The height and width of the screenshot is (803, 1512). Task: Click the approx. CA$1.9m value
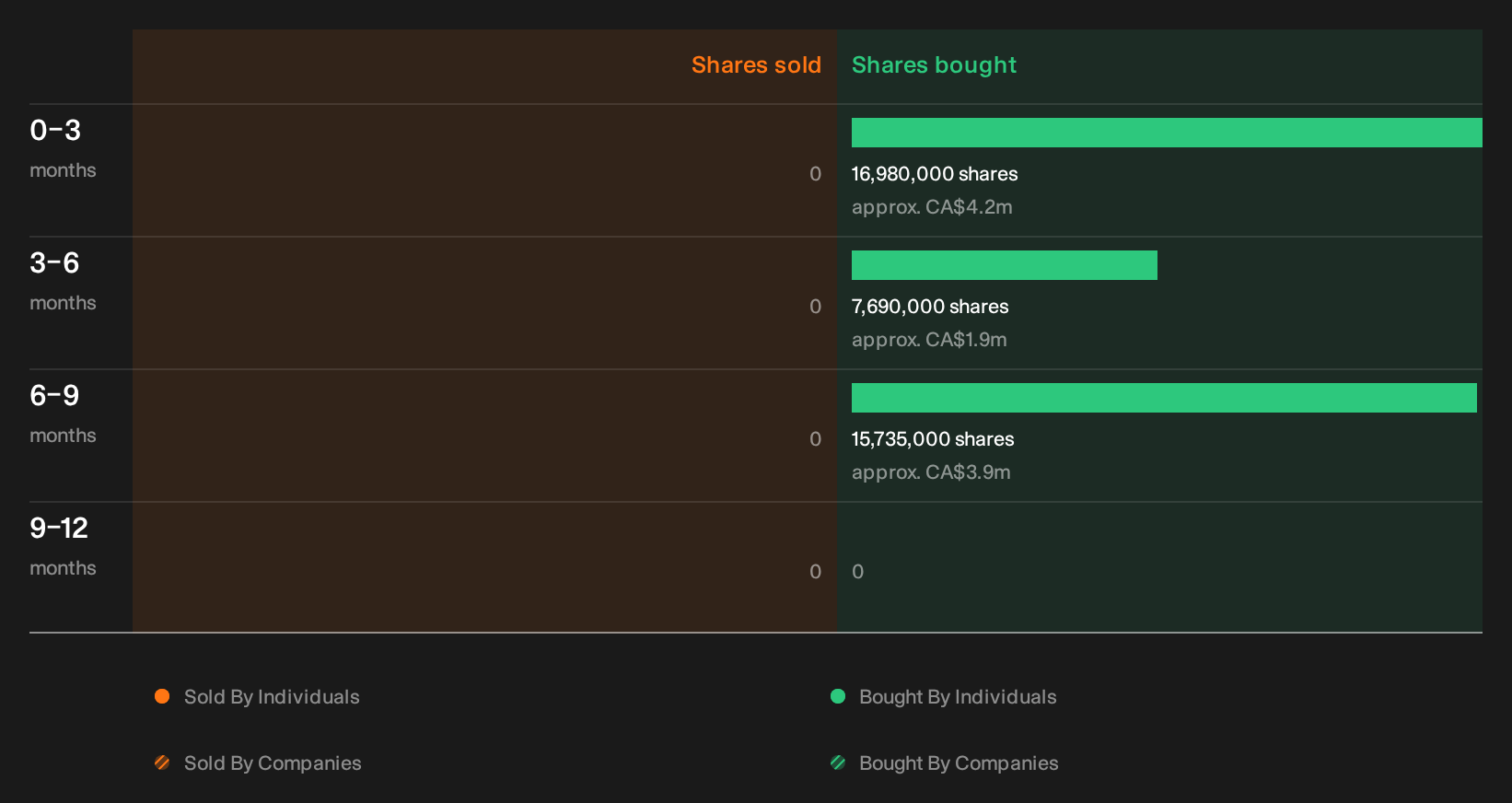tap(929, 340)
